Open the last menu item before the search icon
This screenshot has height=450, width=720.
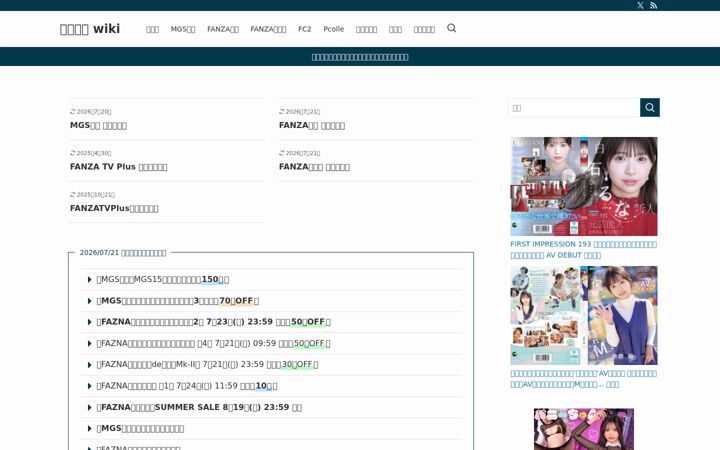pyautogui.click(x=424, y=29)
